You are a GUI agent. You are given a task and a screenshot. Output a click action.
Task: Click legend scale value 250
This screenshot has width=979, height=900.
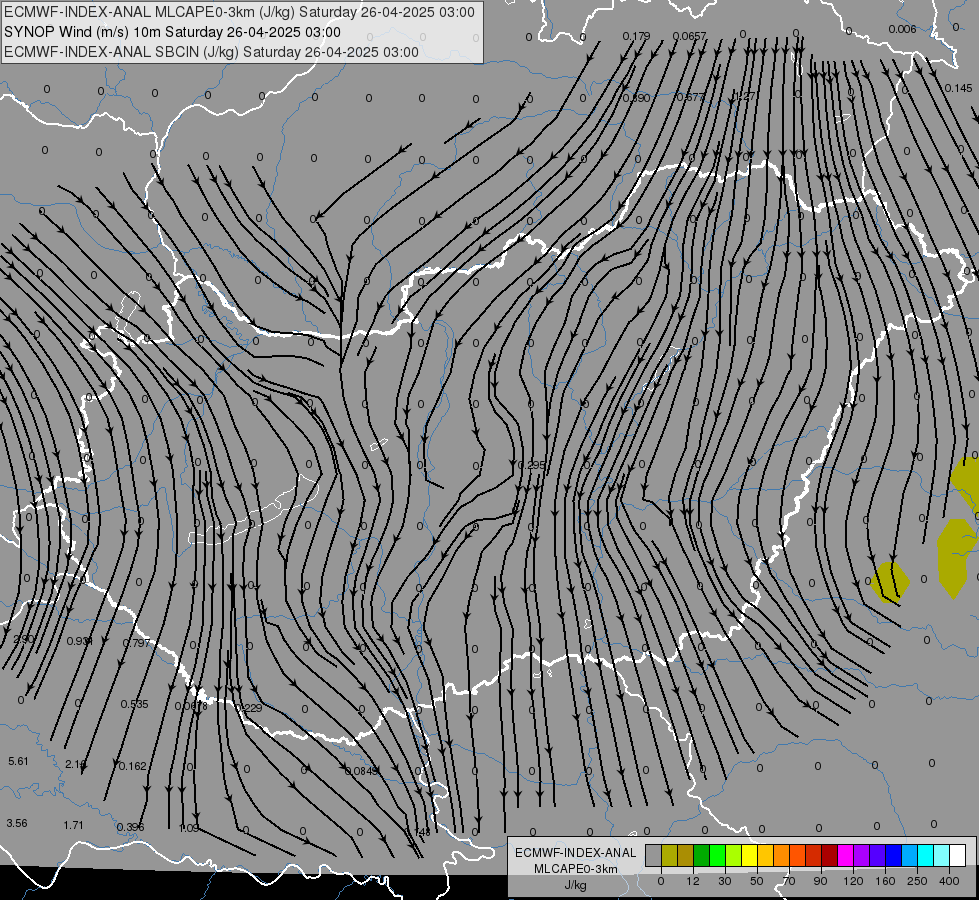(x=917, y=881)
